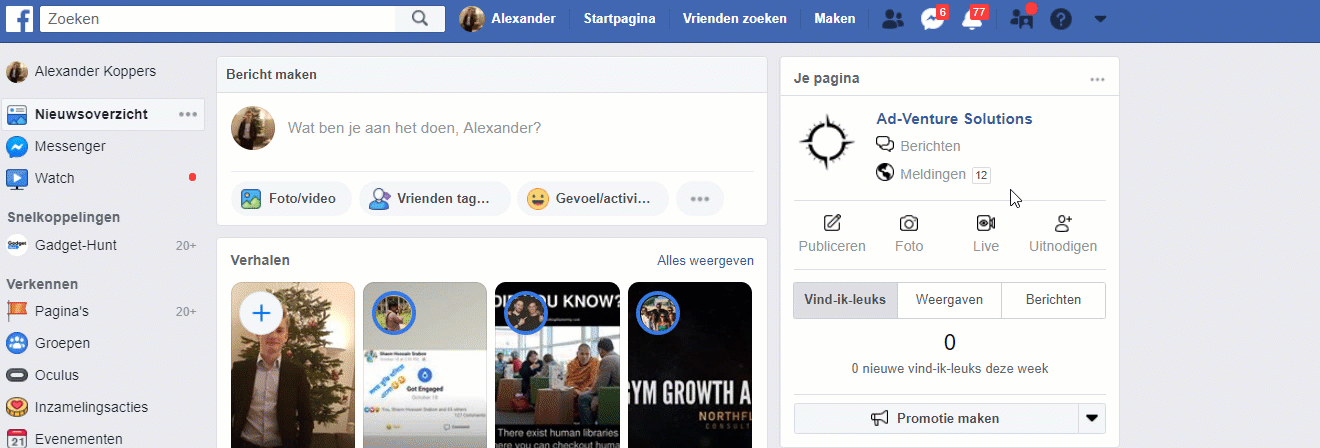Add a story with the plus thumbnail
Screen dimensions: 1320x448
(262, 314)
